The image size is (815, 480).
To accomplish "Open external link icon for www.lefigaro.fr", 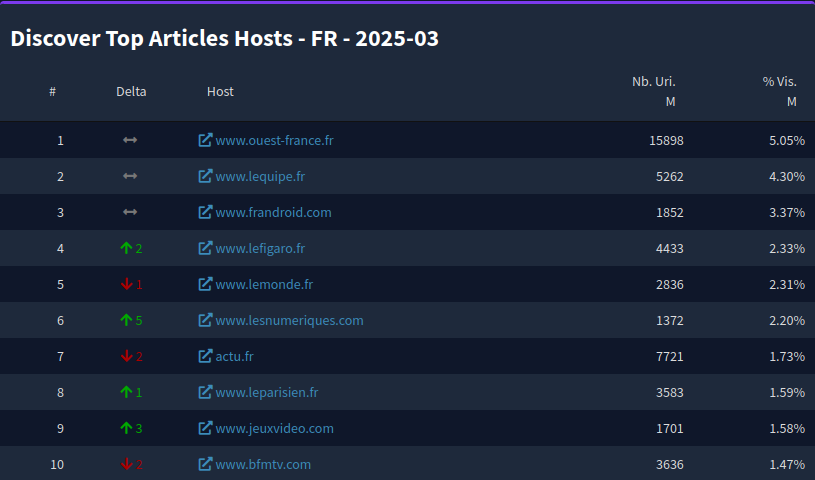I will tap(205, 248).
